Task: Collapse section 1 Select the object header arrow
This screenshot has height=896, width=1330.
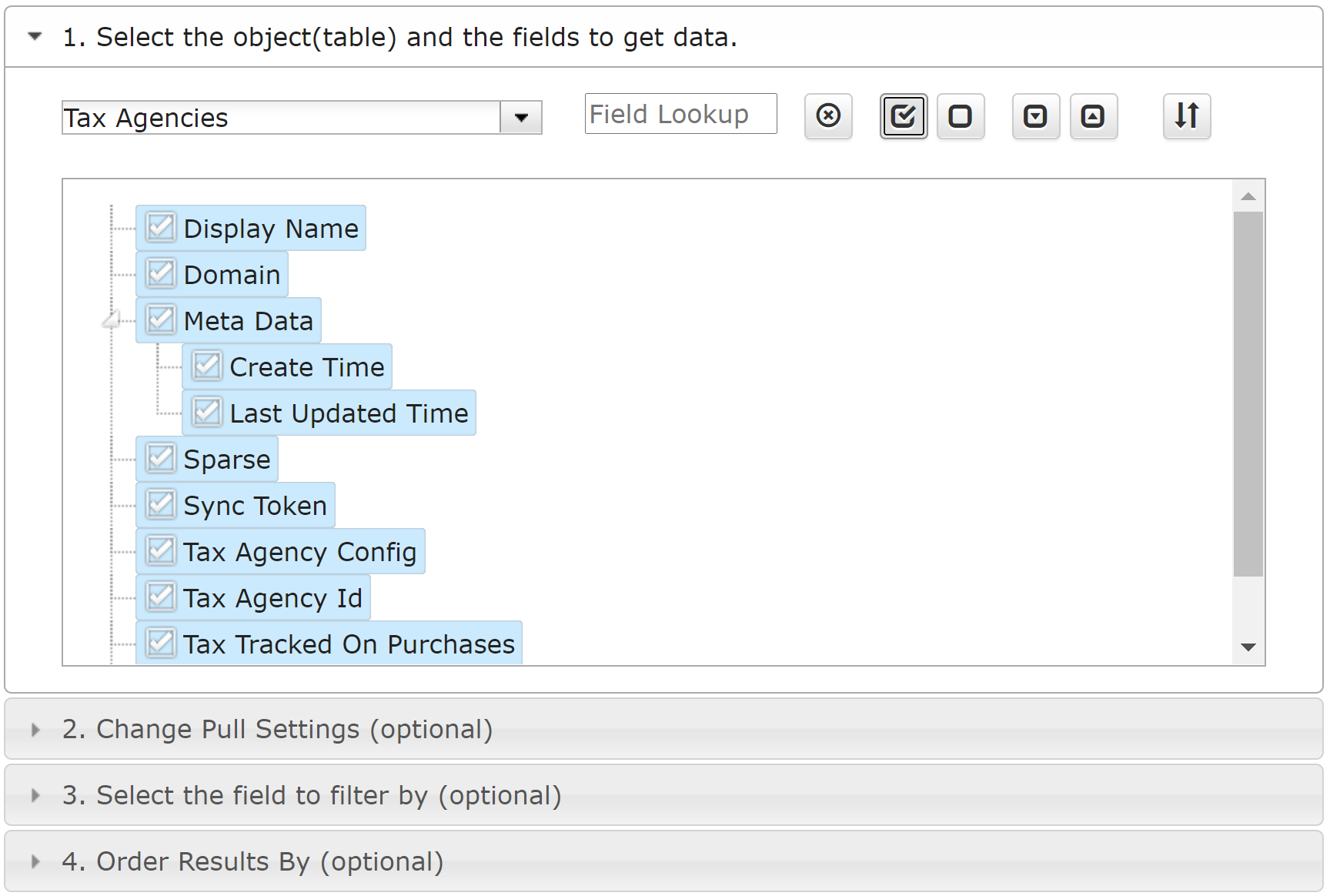Action: pos(35,36)
